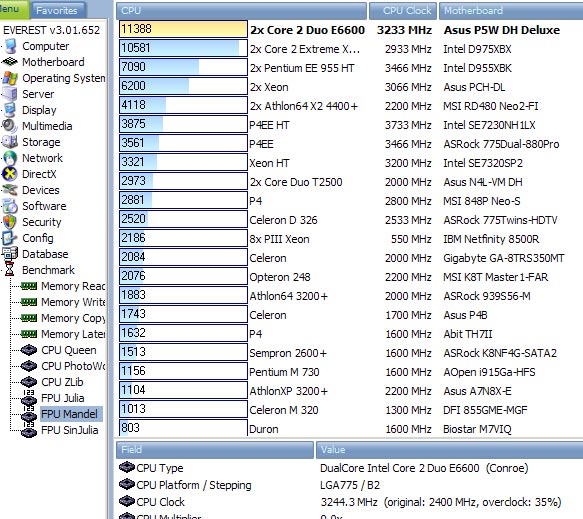The image size is (583, 519).
Task: Click the Memory Latency RAM icon
Action: pos(29,334)
